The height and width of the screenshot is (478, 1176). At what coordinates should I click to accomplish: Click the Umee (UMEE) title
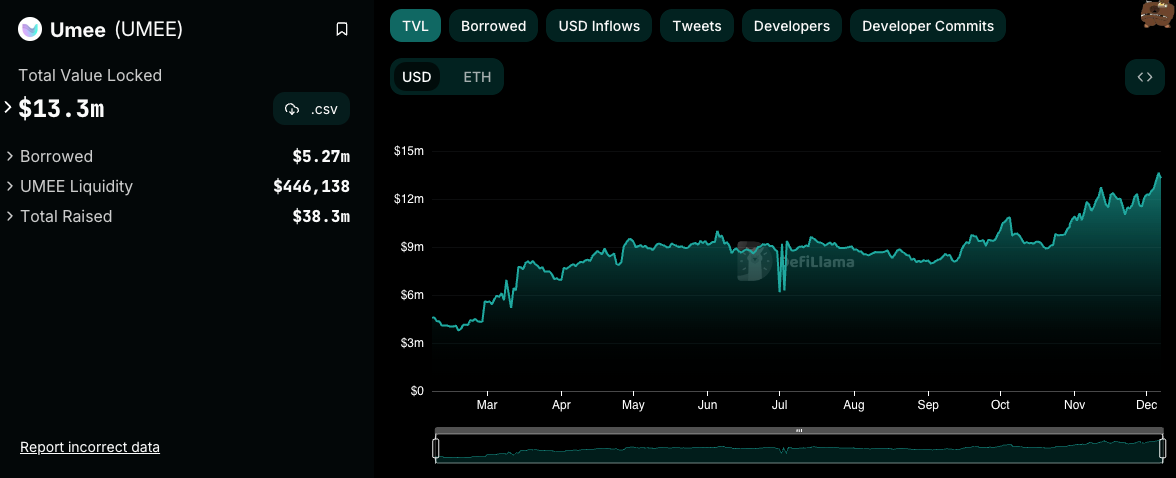[x=116, y=29]
